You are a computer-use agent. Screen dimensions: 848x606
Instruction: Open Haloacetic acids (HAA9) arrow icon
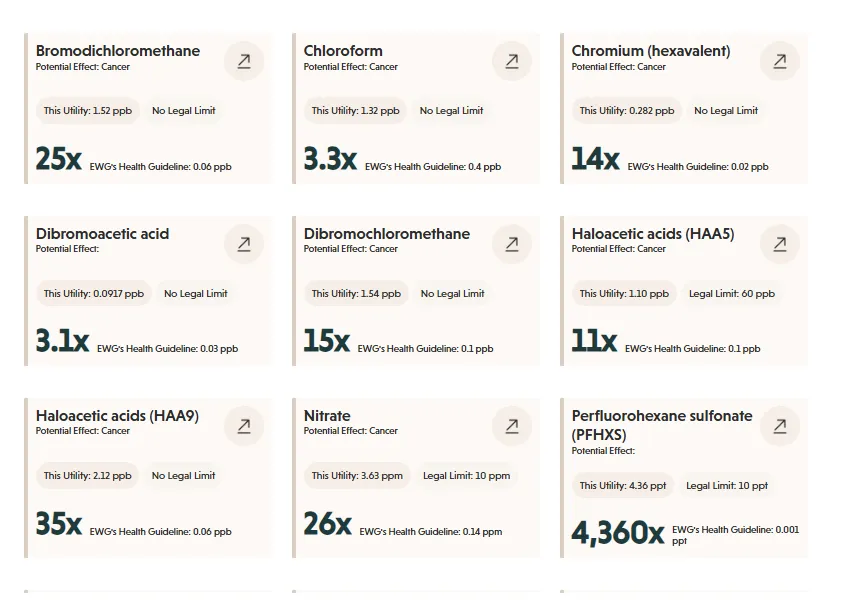[244, 426]
